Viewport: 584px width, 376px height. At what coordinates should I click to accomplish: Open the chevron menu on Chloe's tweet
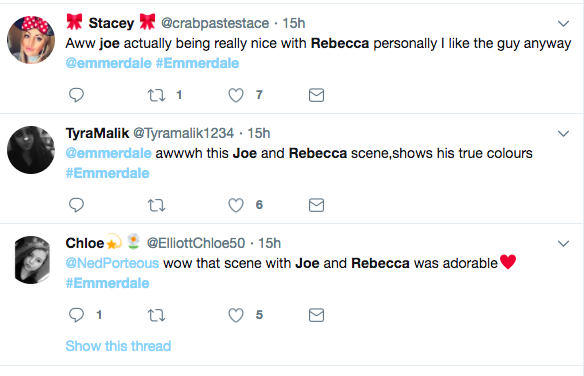[563, 244]
